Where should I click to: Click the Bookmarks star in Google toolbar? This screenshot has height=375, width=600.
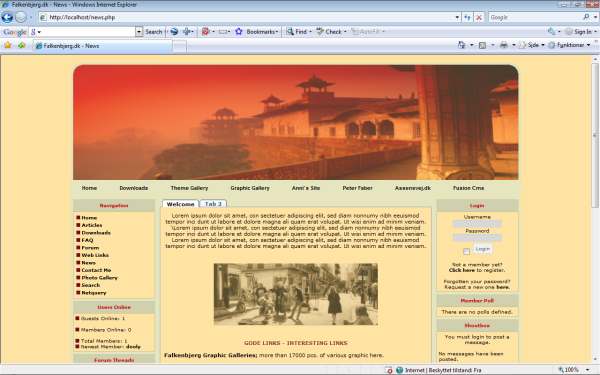pyautogui.click(x=239, y=32)
